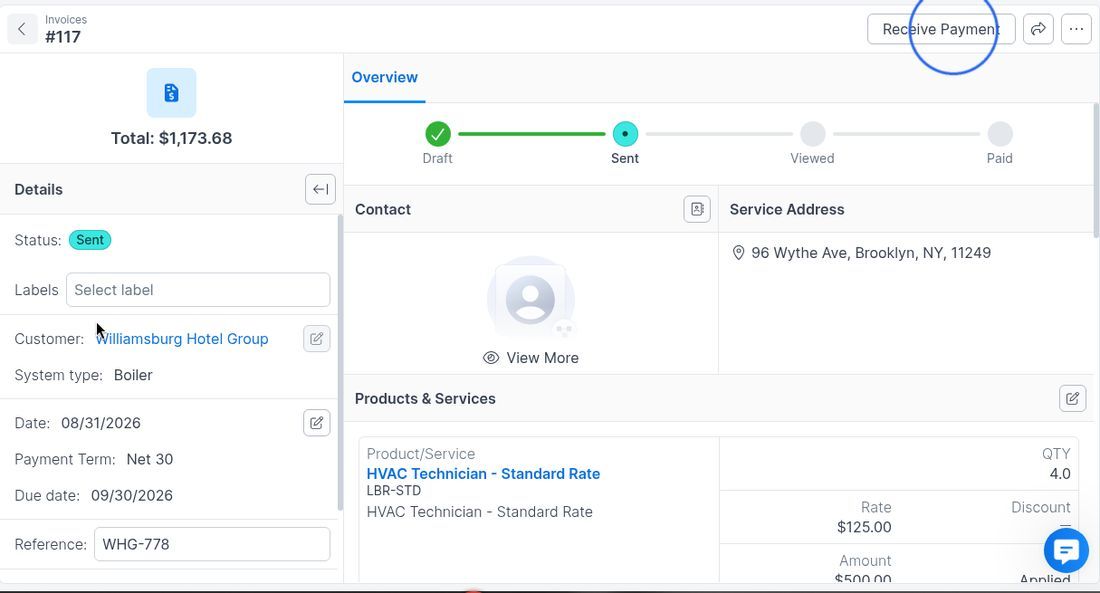Viewport: 1100px width, 593px height.
Task: Collapse the Details panel
Action: tap(320, 189)
